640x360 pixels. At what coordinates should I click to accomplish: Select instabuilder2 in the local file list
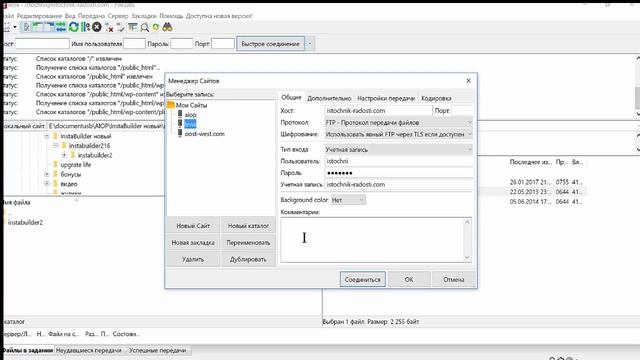tap(25, 222)
